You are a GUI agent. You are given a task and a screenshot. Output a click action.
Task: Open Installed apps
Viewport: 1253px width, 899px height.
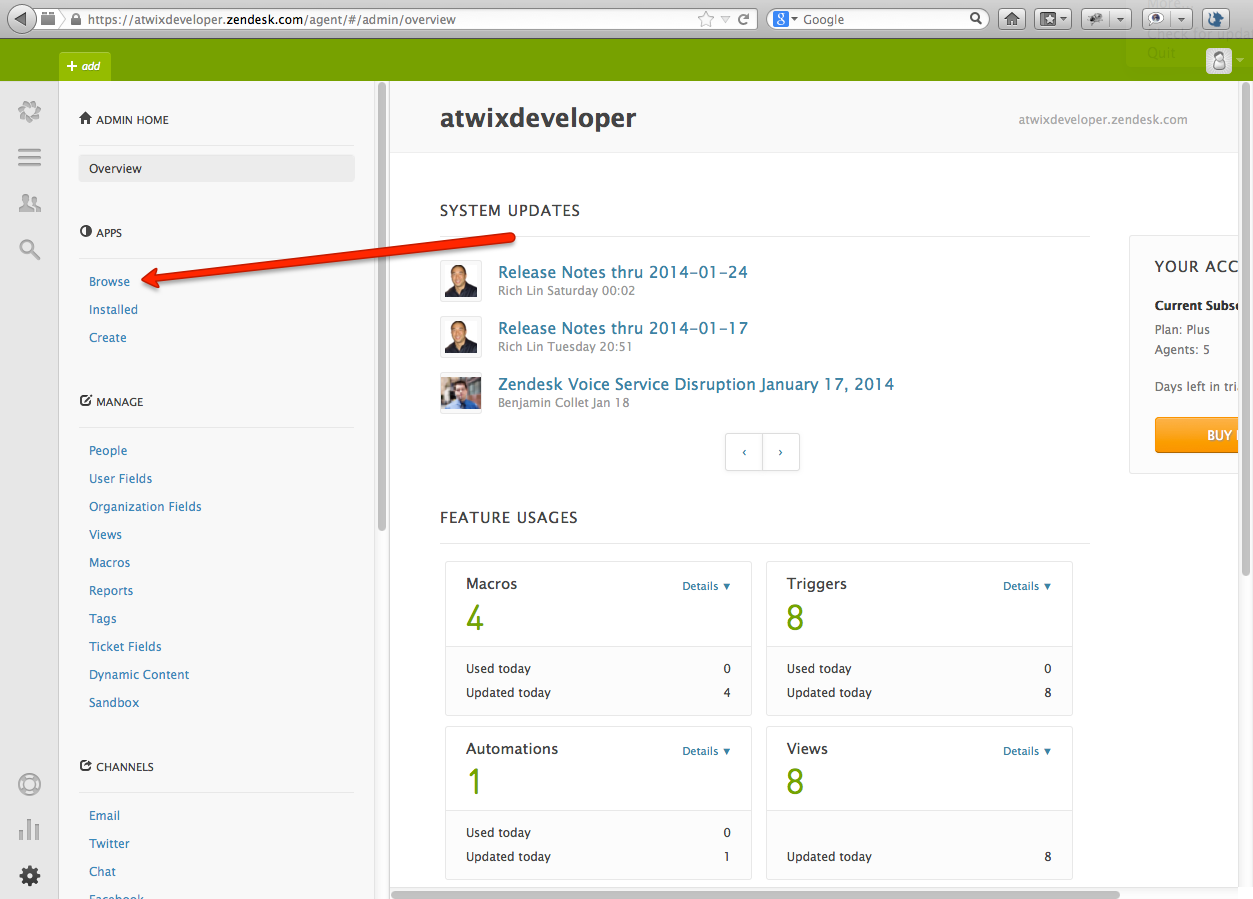113,309
